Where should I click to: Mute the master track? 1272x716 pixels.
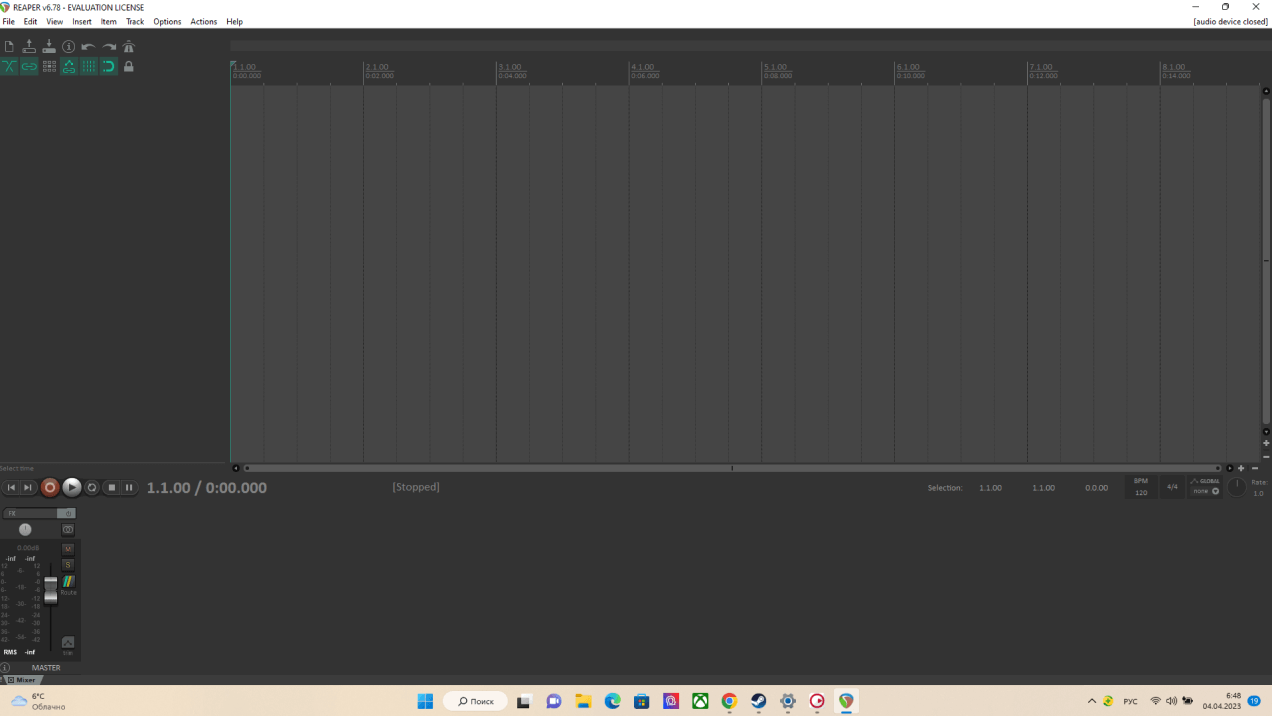[68, 549]
